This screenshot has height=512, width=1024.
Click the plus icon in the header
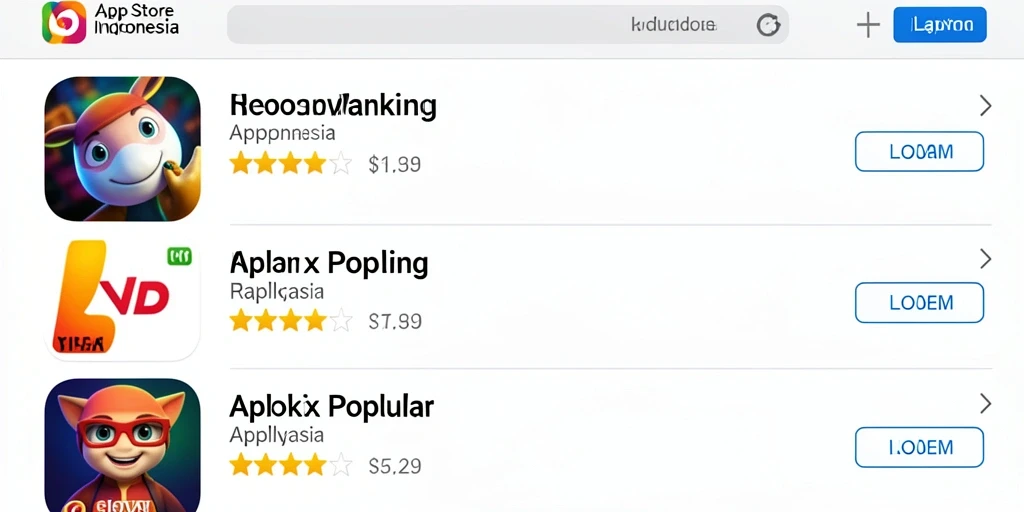click(868, 25)
